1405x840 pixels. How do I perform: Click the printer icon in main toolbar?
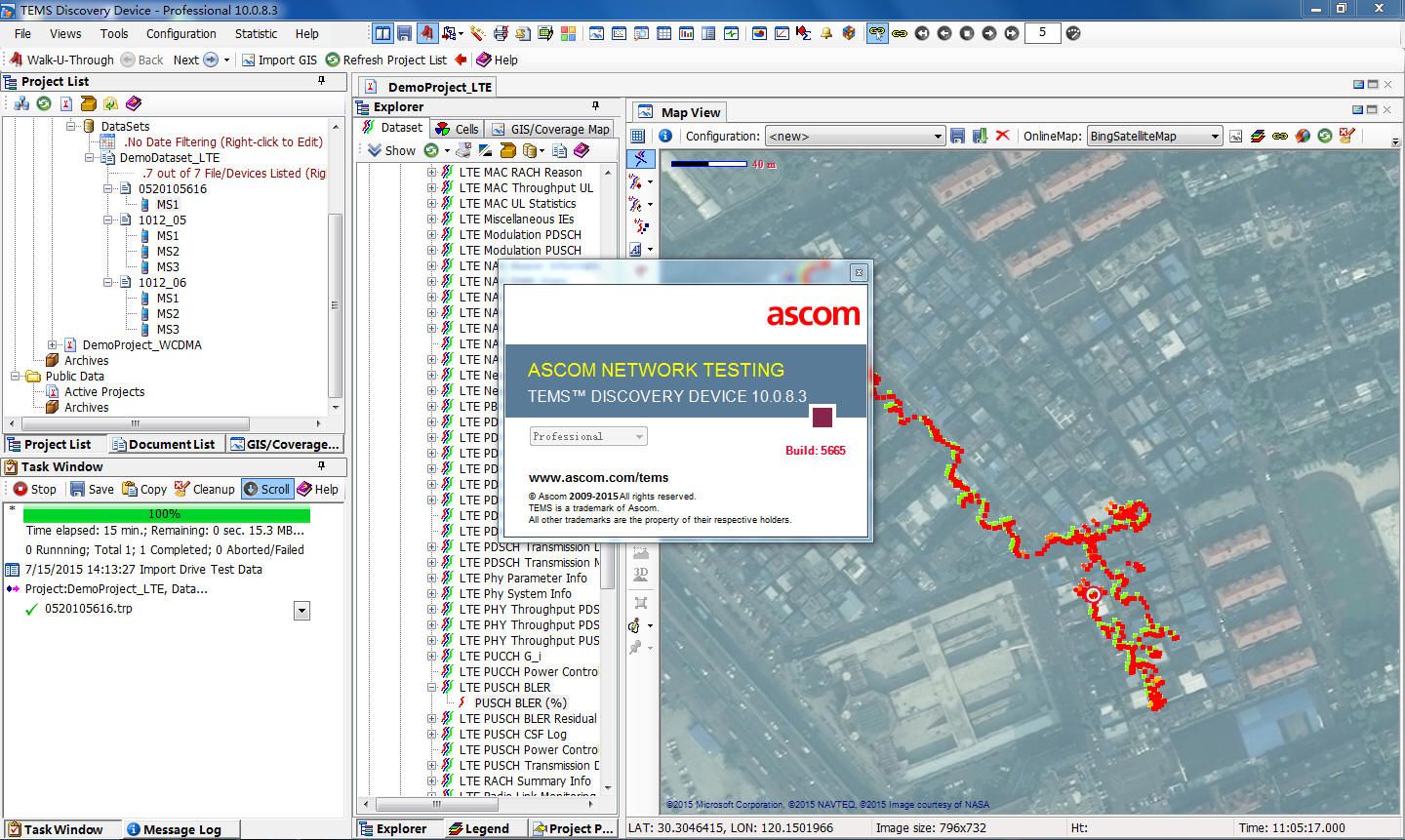click(501, 33)
